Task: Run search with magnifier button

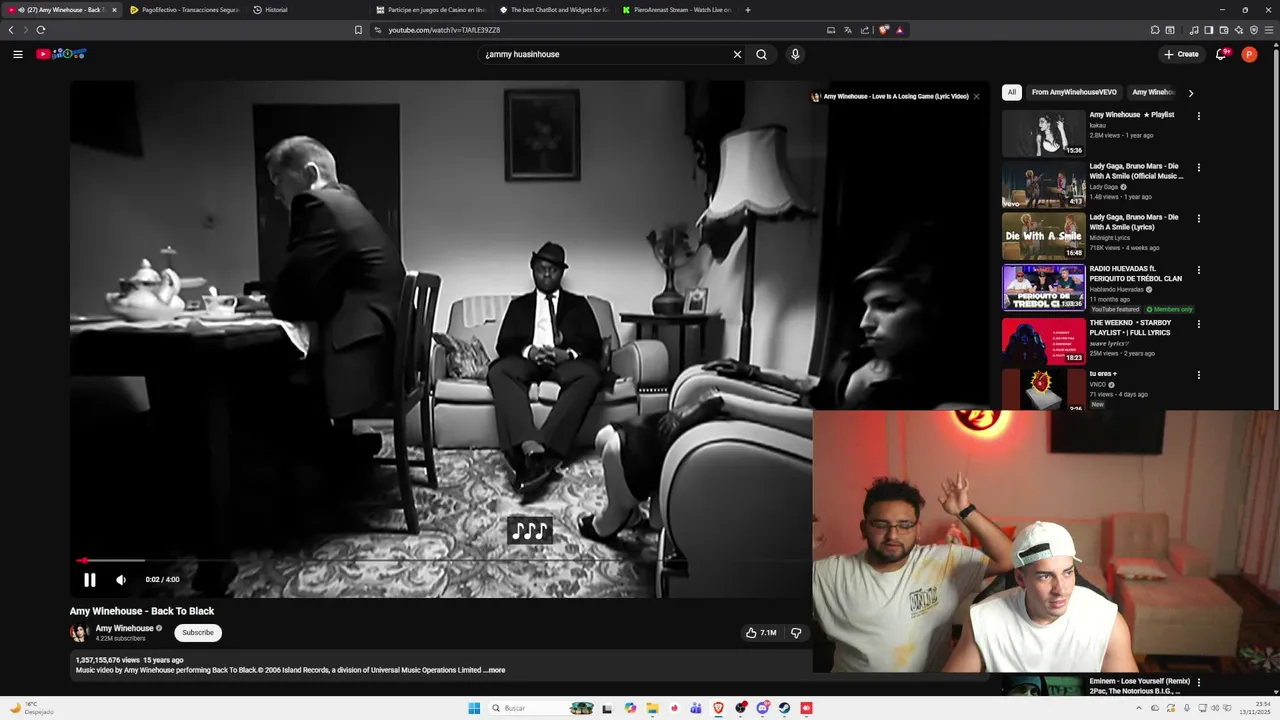Action: click(x=761, y=54)
